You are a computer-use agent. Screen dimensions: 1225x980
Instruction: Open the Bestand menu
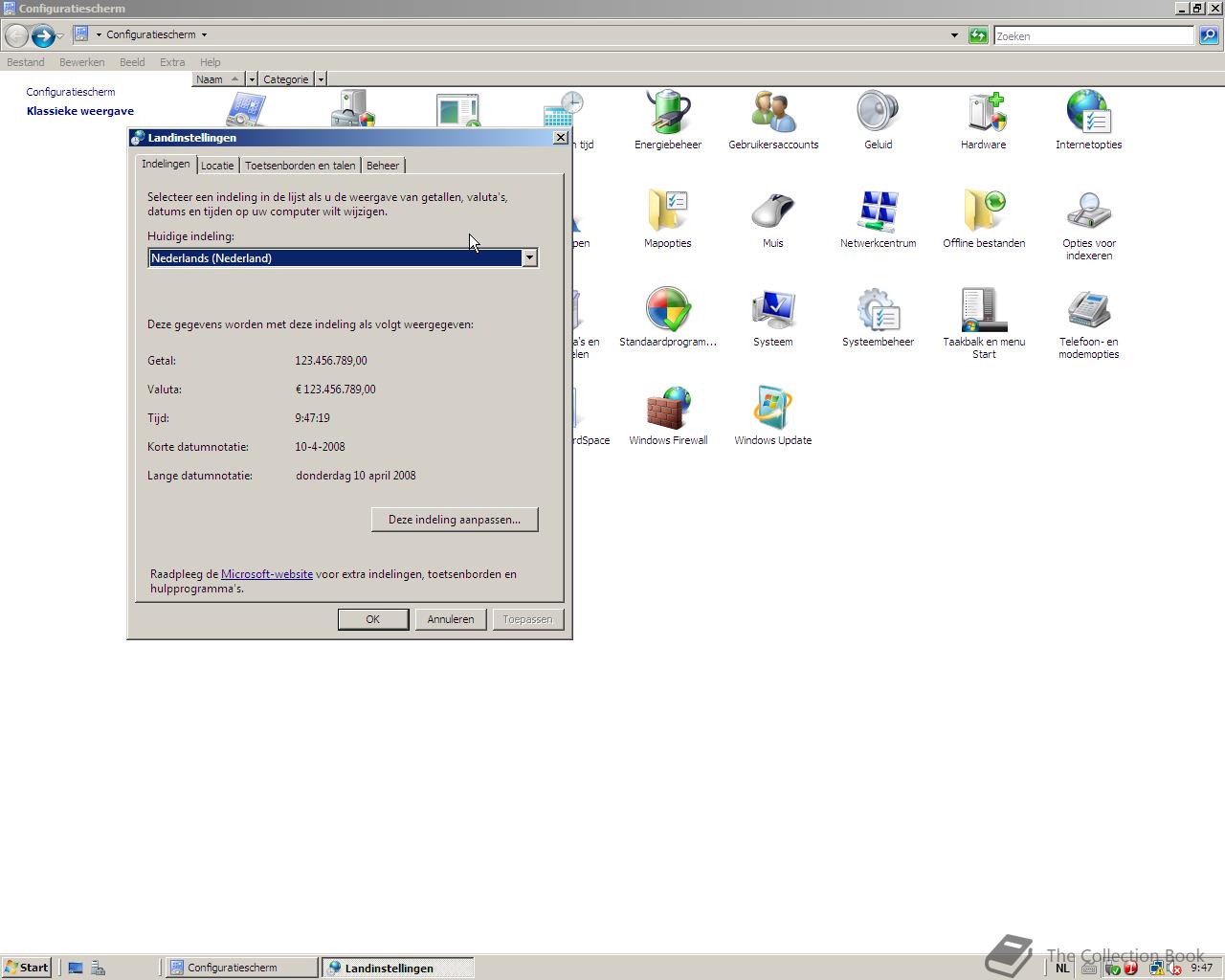point(26,62)
